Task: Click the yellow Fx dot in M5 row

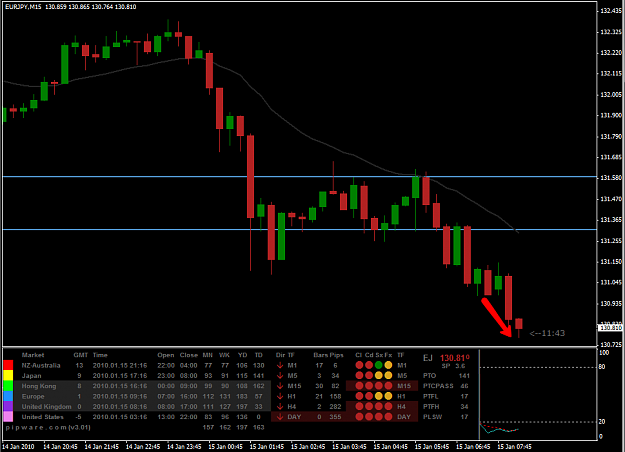Action: pyautogui.click(x=388, y=375)
